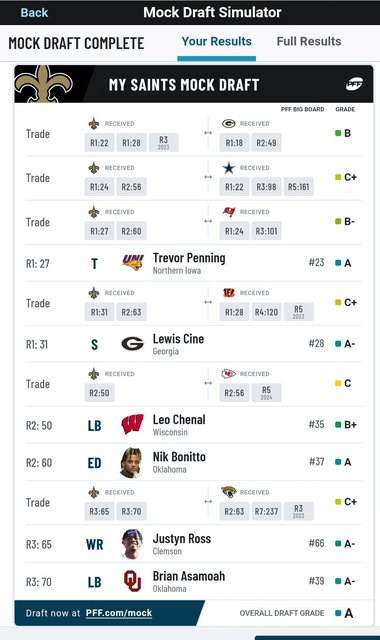The height and width of the screenshot is (640, 380).
Task: Click Northern Iowa logo beside Trevor Penning
Action: point(133,262)
